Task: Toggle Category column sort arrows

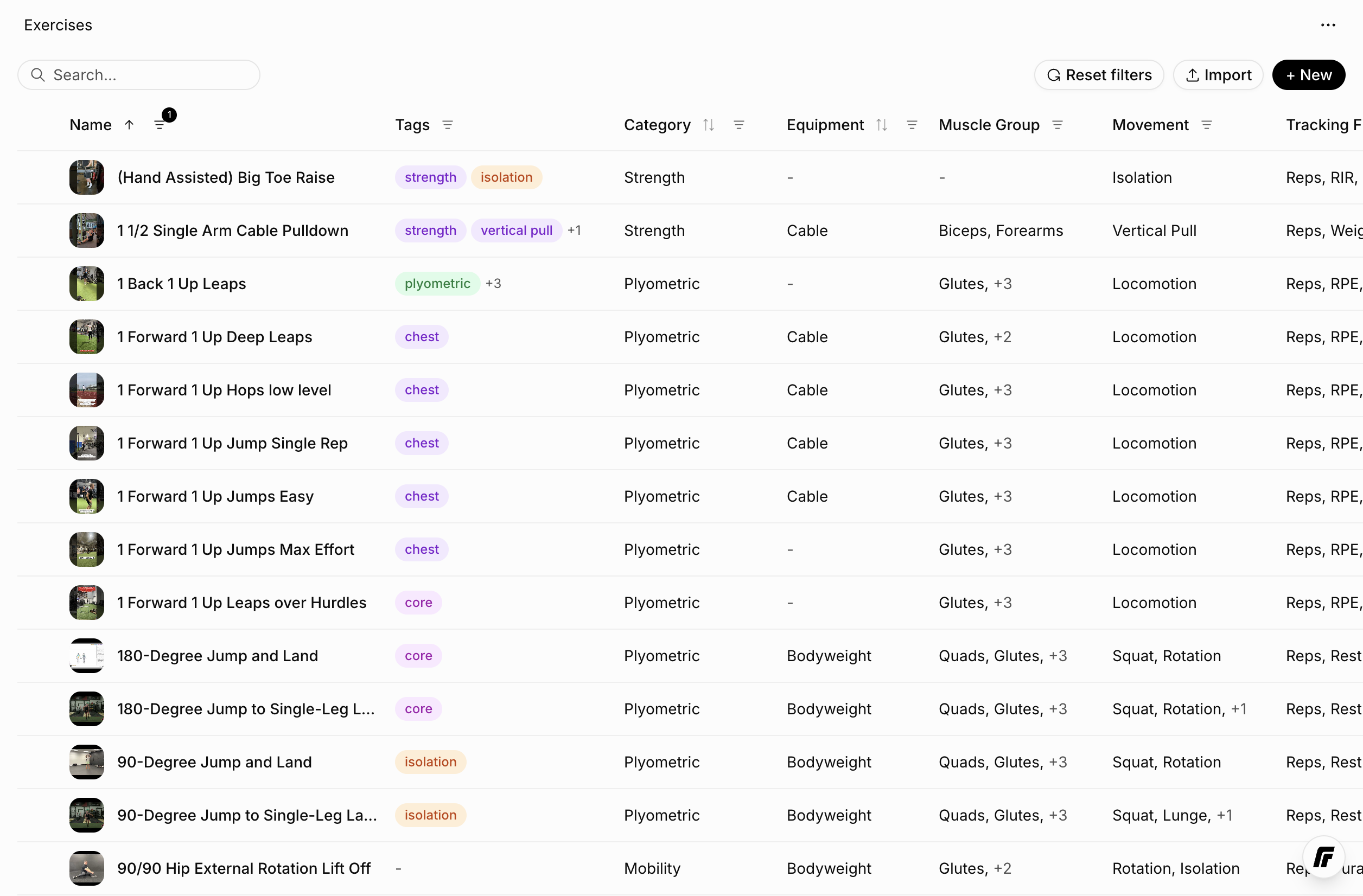Action: (709, 125)
